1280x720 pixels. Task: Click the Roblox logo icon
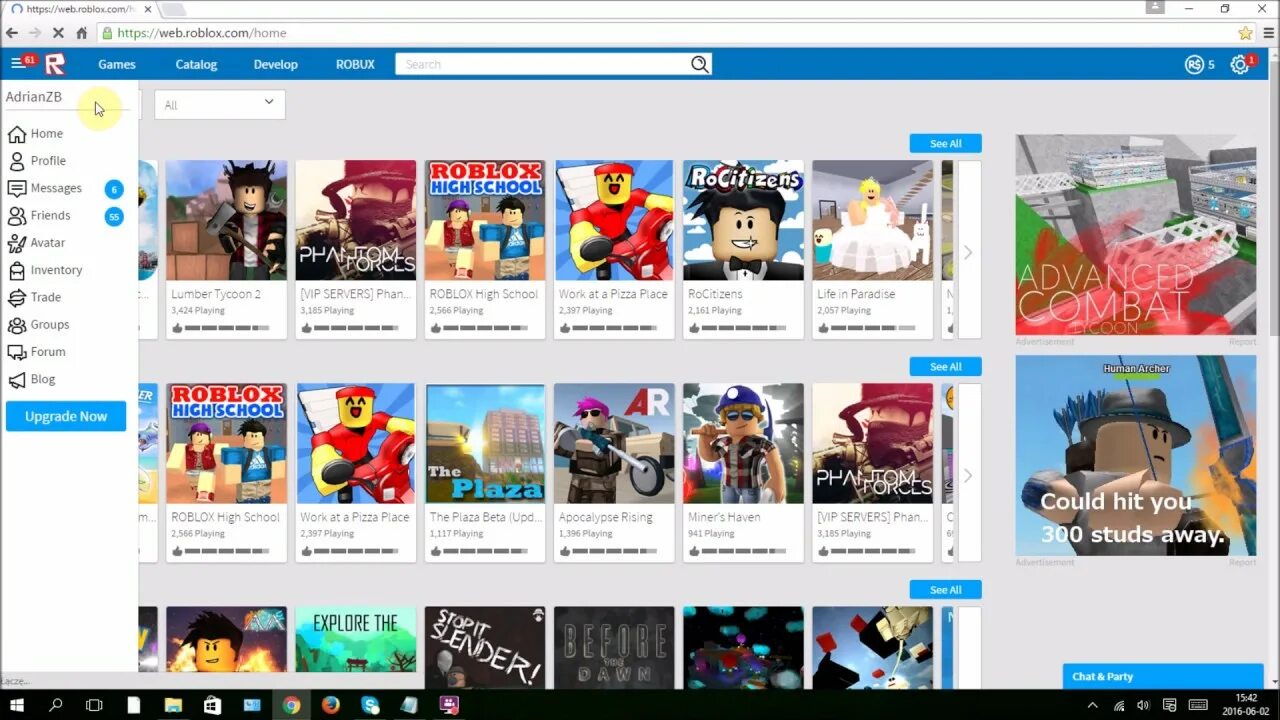(x=55, y=64)
